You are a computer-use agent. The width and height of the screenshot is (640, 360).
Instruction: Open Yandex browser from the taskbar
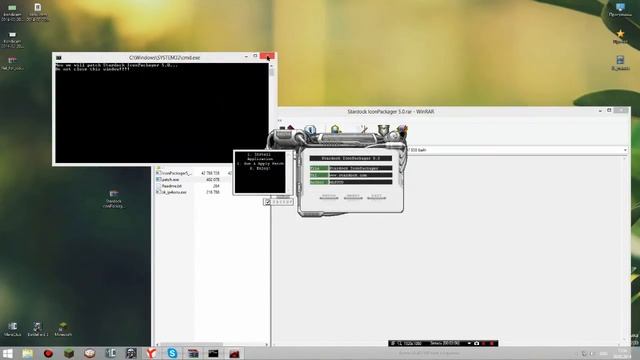click(x=151, y=353)
